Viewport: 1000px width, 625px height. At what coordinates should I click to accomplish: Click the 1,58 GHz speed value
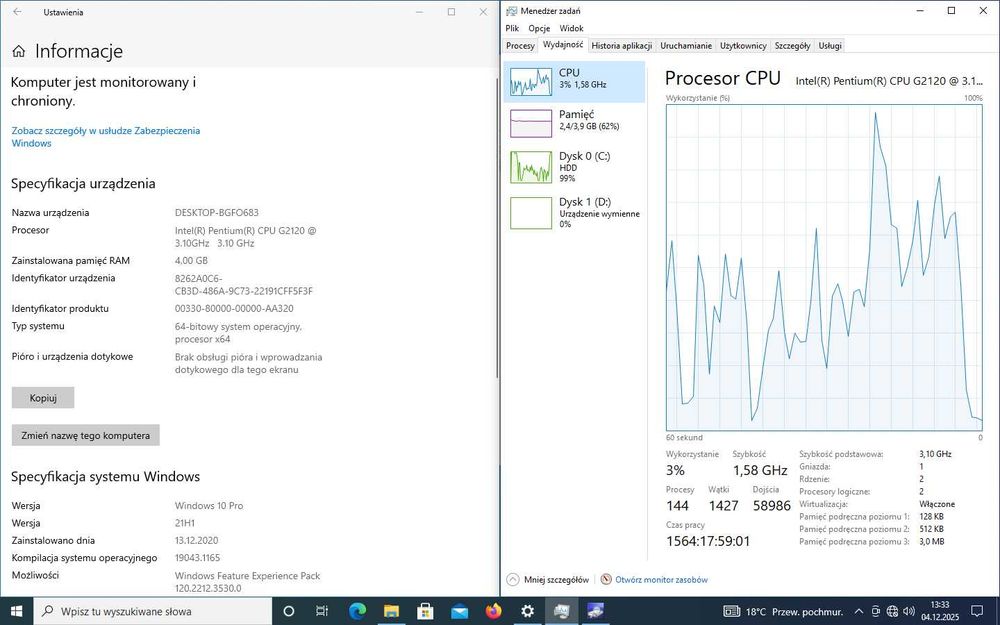pyautogui.click(x=760, y=471)
